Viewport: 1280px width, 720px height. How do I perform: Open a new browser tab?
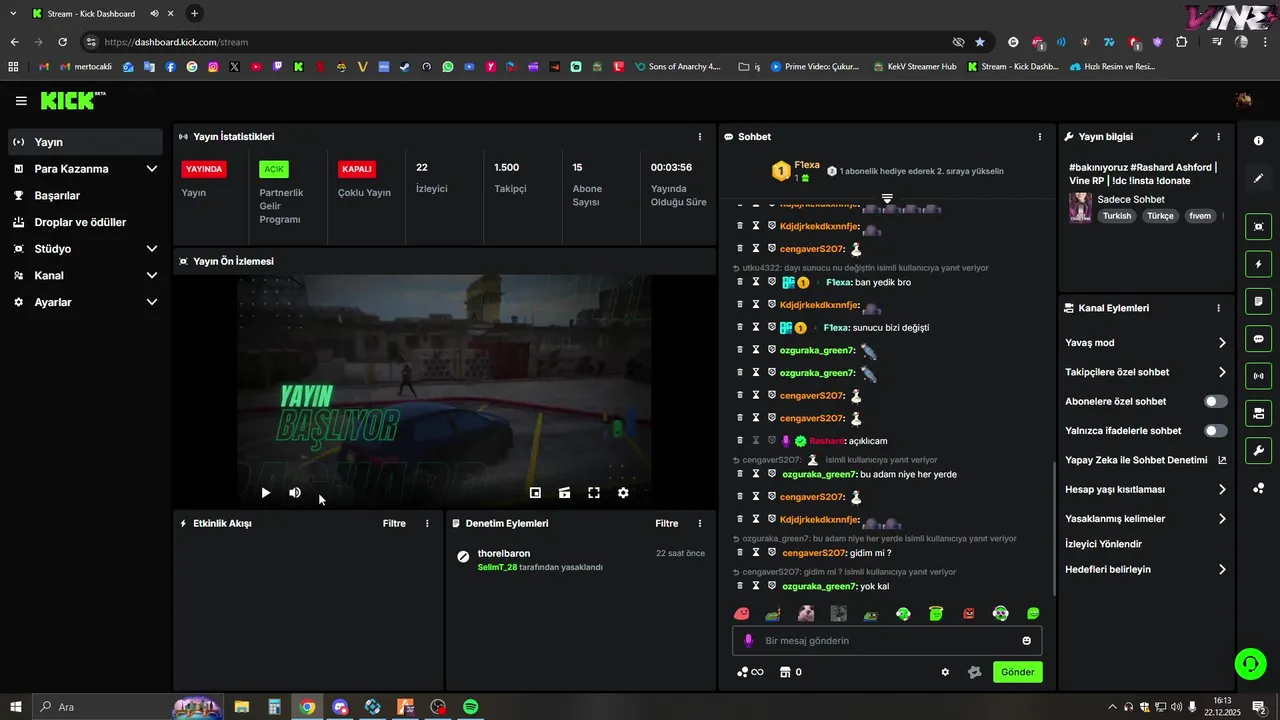194,14
